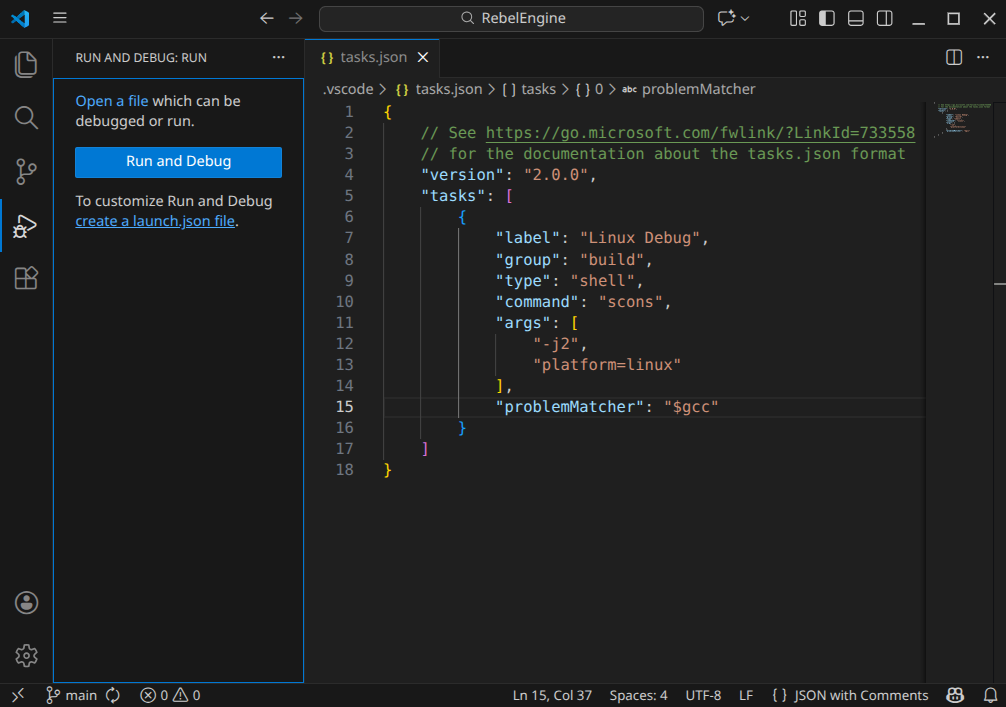Click line number 7 in the gutter
This screenshot has height=707, width=1006.
point(349,238)
